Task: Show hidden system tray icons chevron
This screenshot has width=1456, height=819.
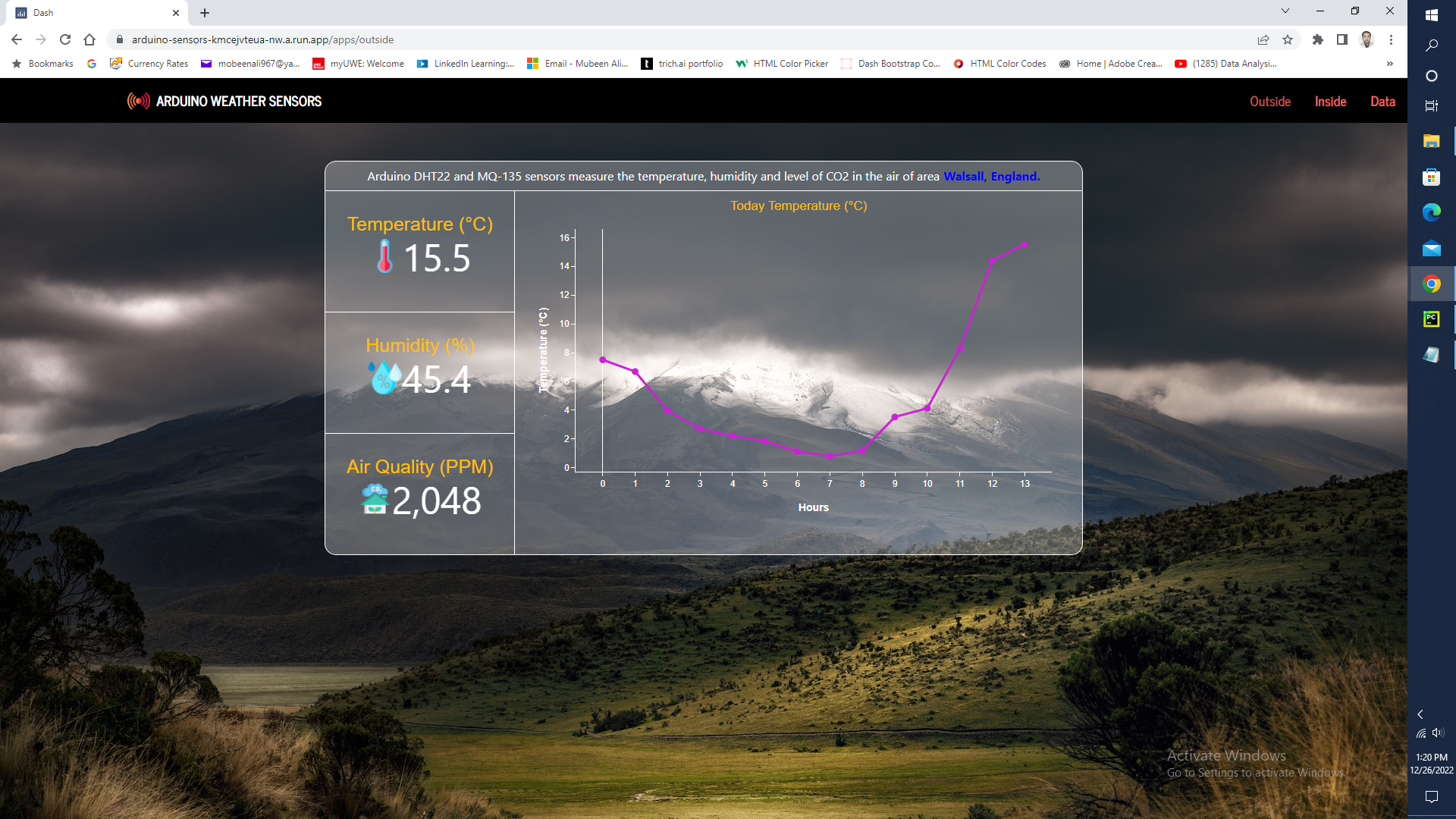Action: [1420, 714]
